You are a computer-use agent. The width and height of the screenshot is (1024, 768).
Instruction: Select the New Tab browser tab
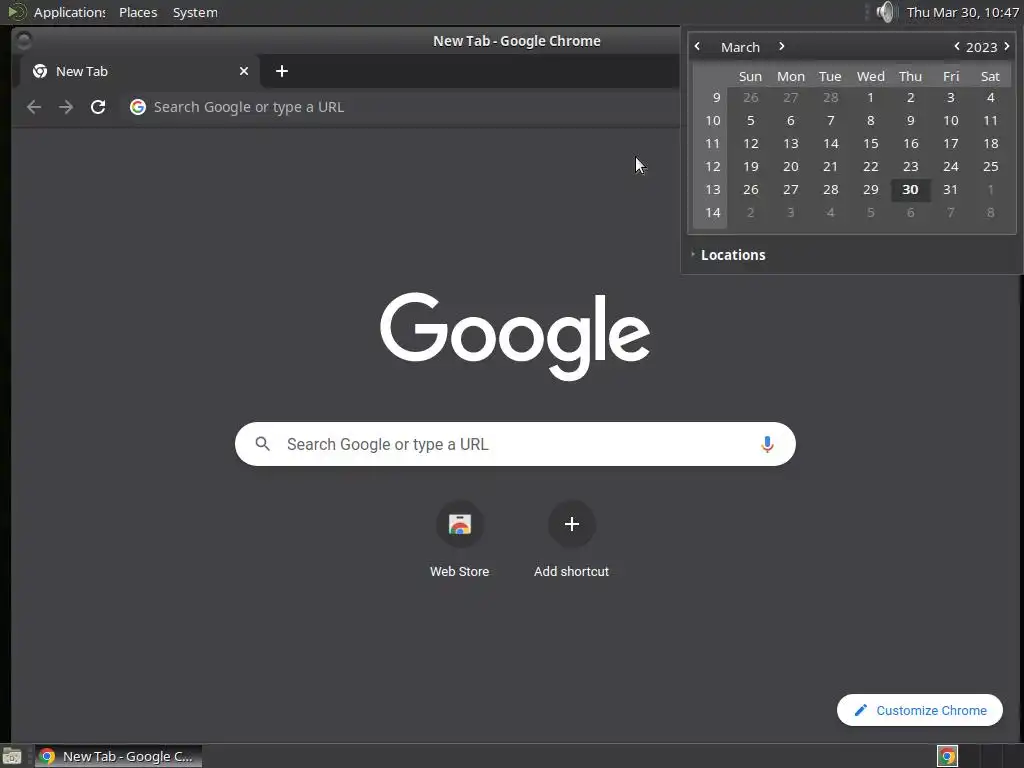[x=140, y=71]
